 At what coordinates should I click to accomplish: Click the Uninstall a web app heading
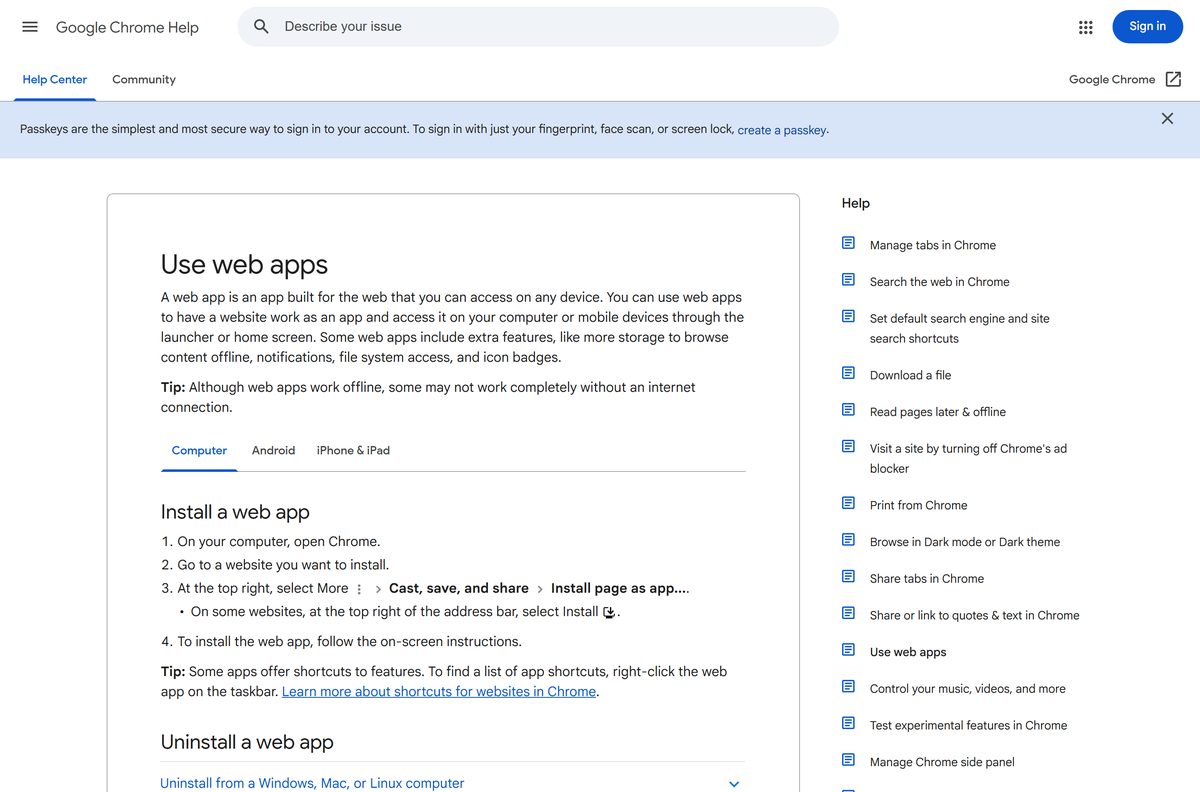pos(247,742)
